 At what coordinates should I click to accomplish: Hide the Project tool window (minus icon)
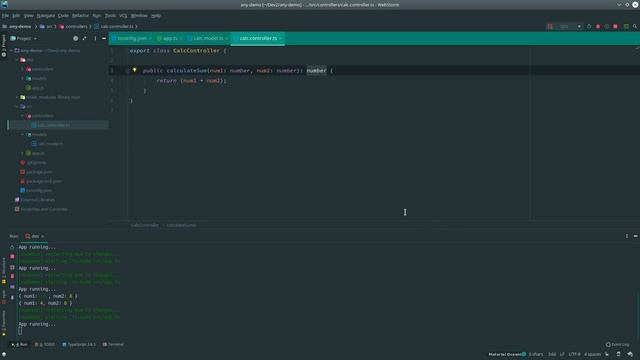[x=104, y=38]
